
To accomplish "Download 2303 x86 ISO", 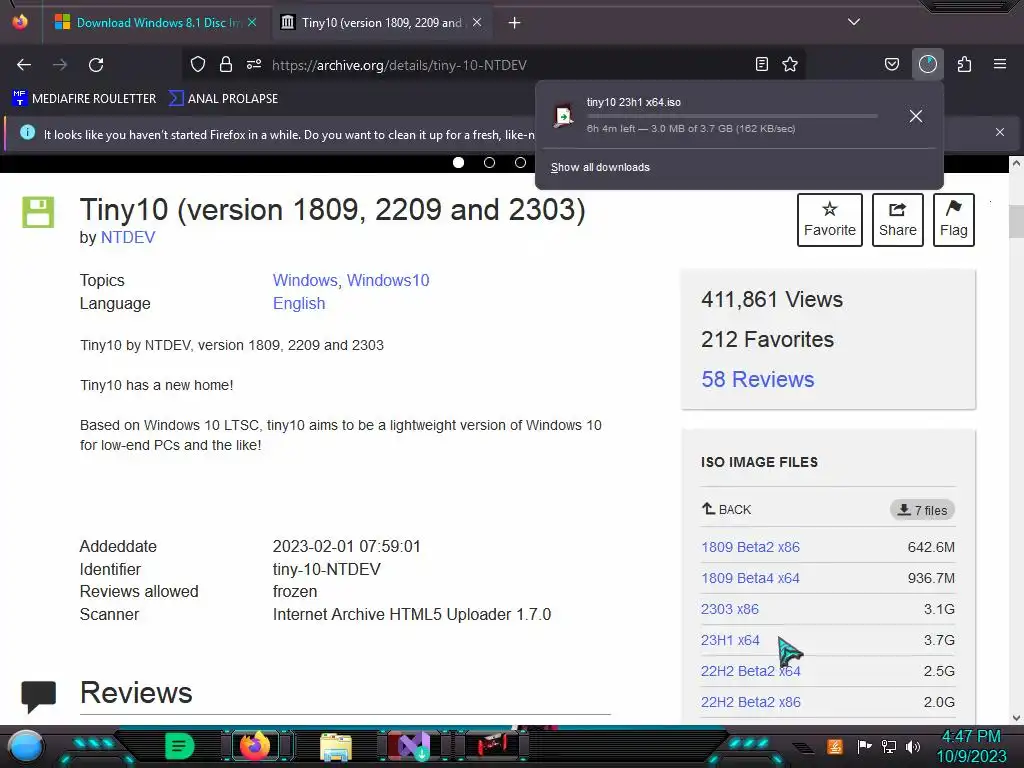I will pyautogui.click(x=729, y=609).
